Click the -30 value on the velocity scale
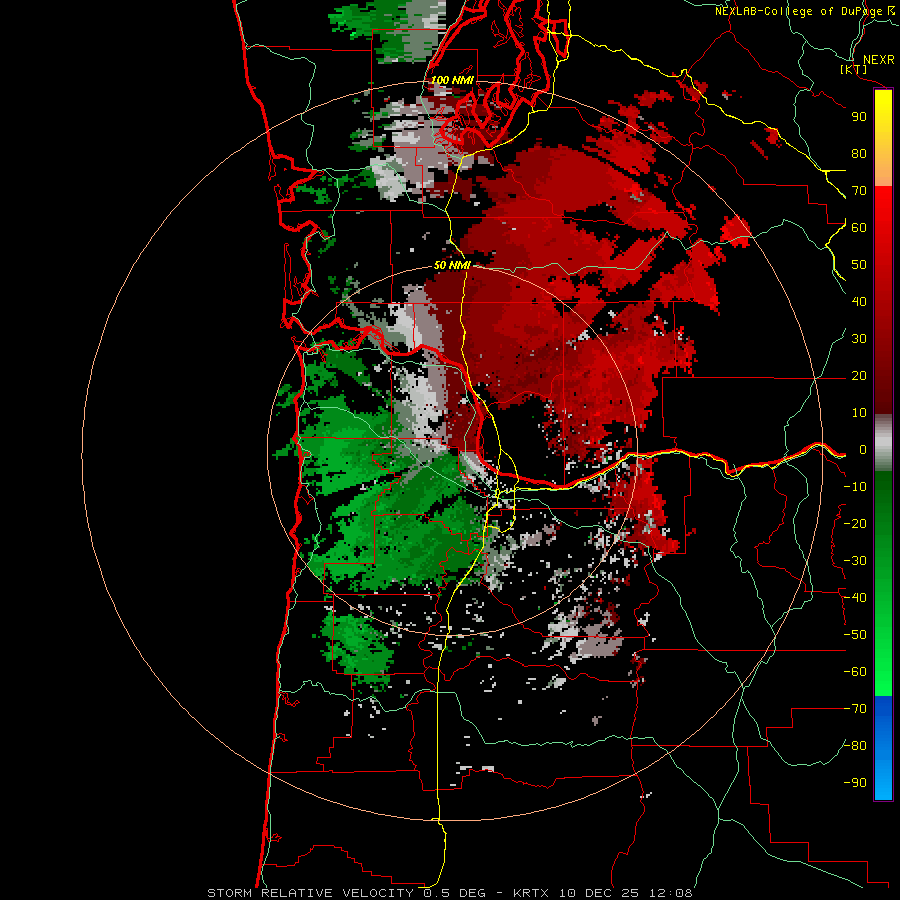 [x=855, y=561]
